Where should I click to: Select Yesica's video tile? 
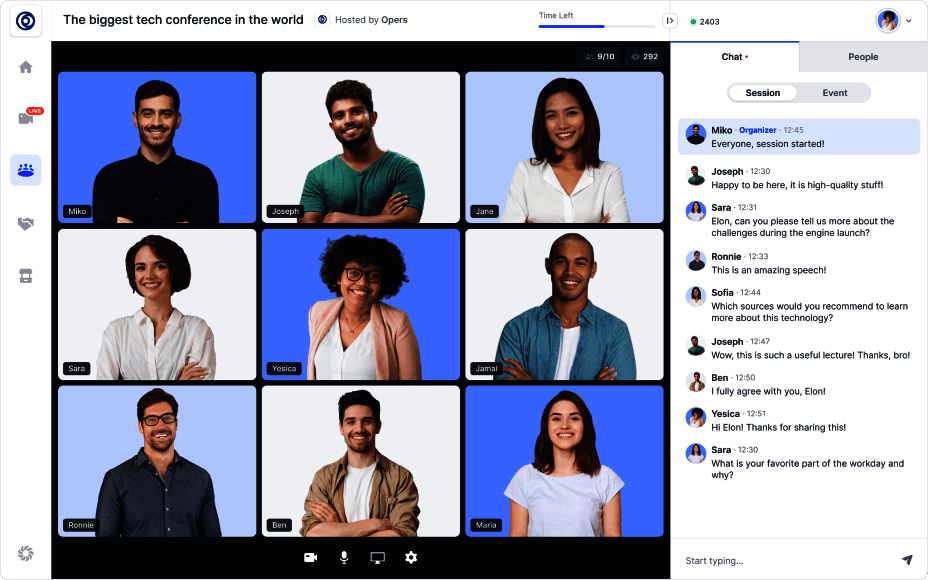[x=360, y=304]
